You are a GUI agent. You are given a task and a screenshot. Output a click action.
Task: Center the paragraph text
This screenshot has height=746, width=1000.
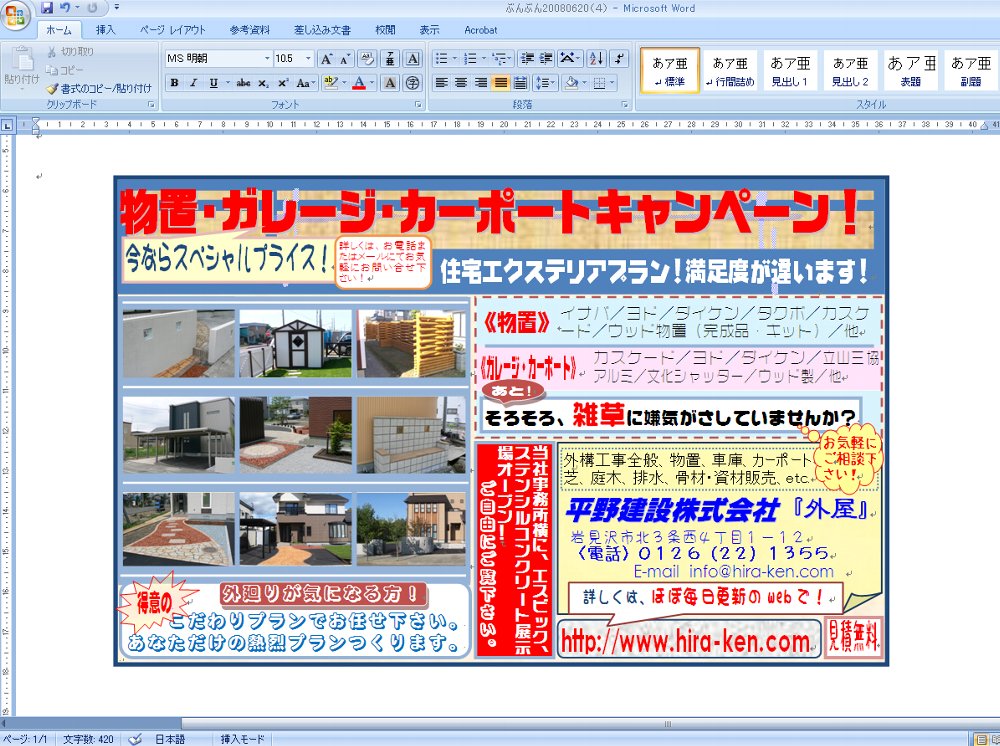(x=461, y=83)
